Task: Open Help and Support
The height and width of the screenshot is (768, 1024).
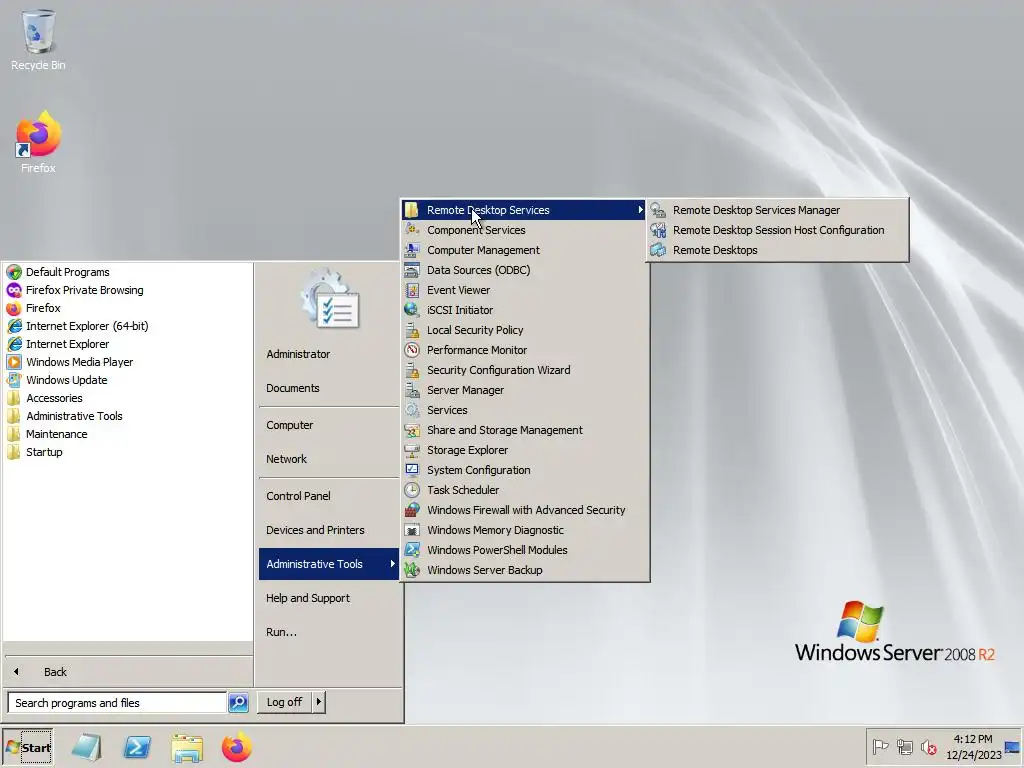Action: 329,598
